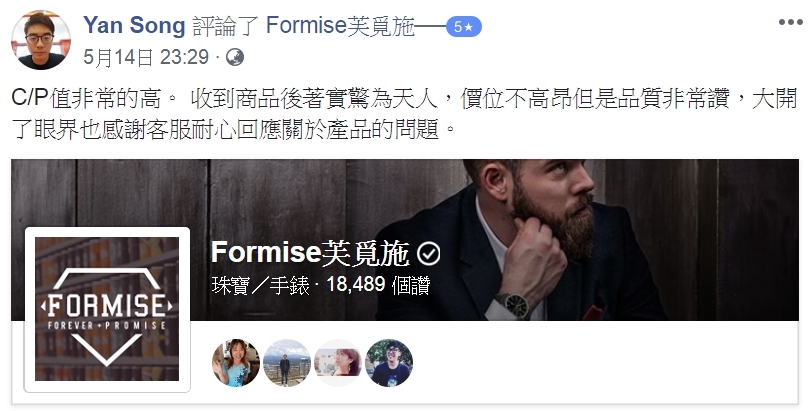Open Formise芙覓施 link in post header

tap(340, 26)
